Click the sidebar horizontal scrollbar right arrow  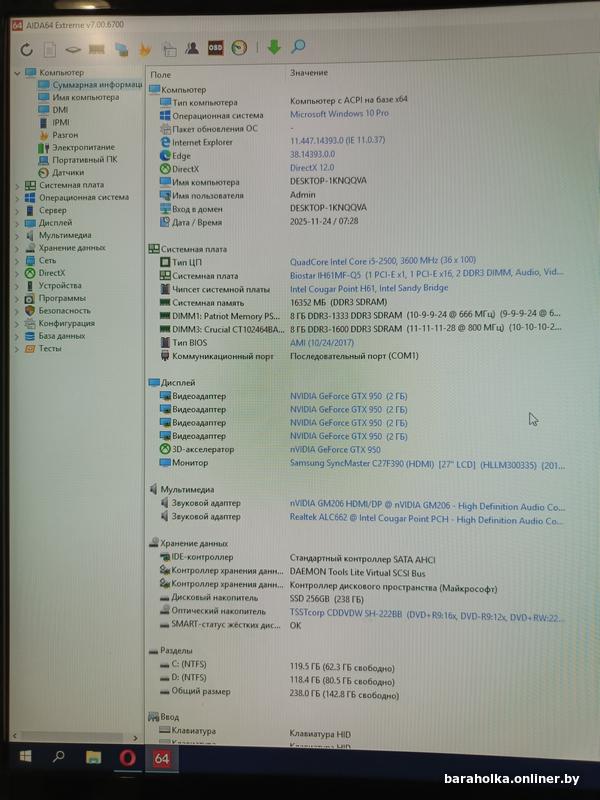click(x=135, y=738)
